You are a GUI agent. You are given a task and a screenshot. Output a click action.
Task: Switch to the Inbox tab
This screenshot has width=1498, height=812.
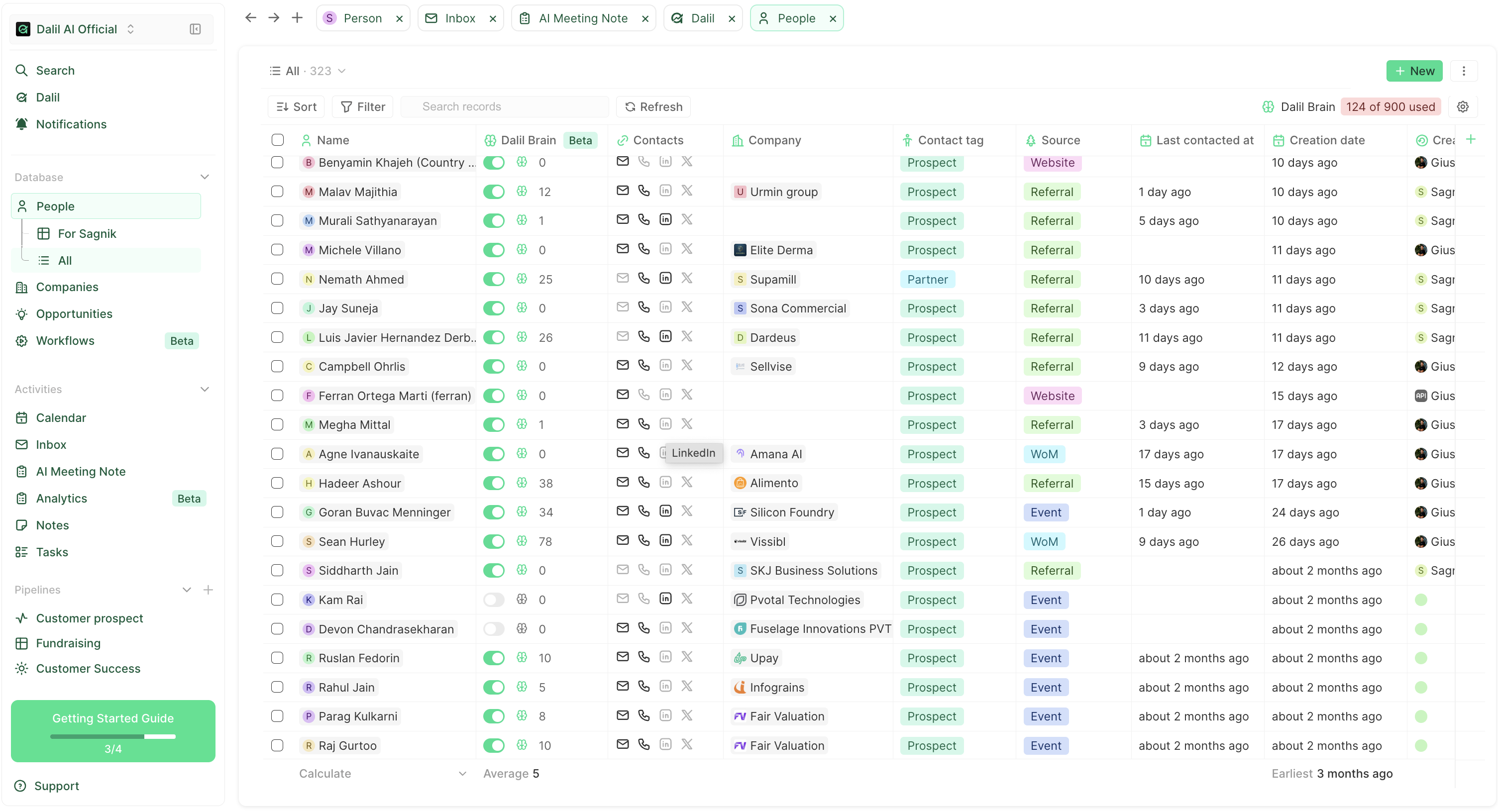tap(460, 17)
